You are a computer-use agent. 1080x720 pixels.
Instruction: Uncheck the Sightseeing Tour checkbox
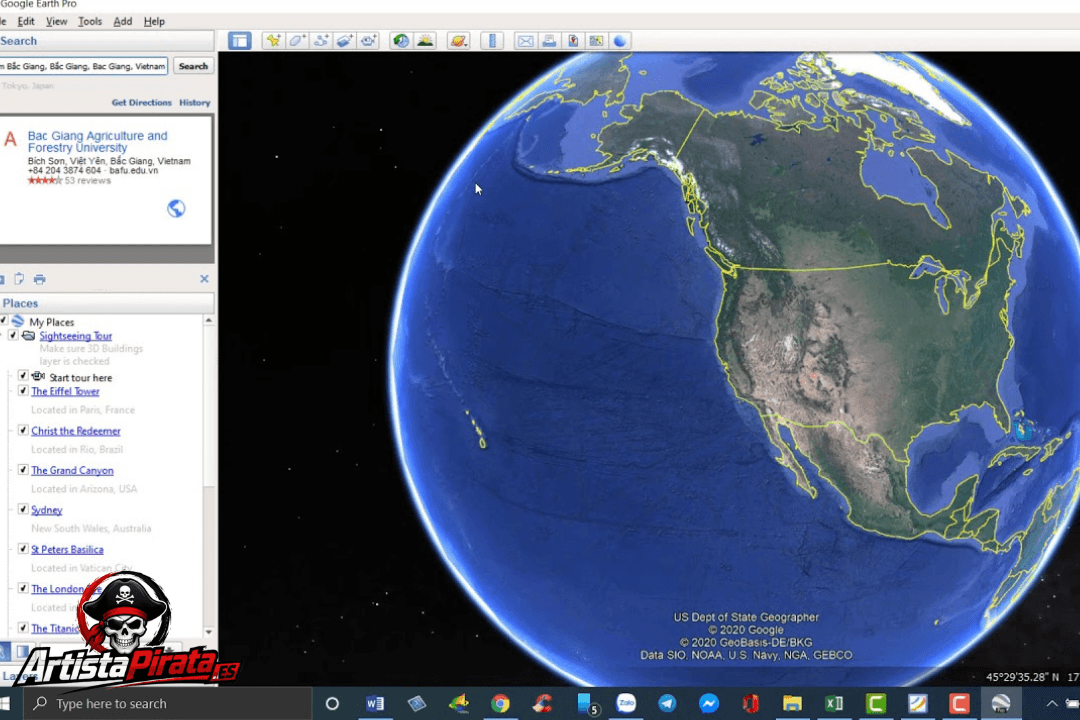pyautogui.click(x=12, y=336)
